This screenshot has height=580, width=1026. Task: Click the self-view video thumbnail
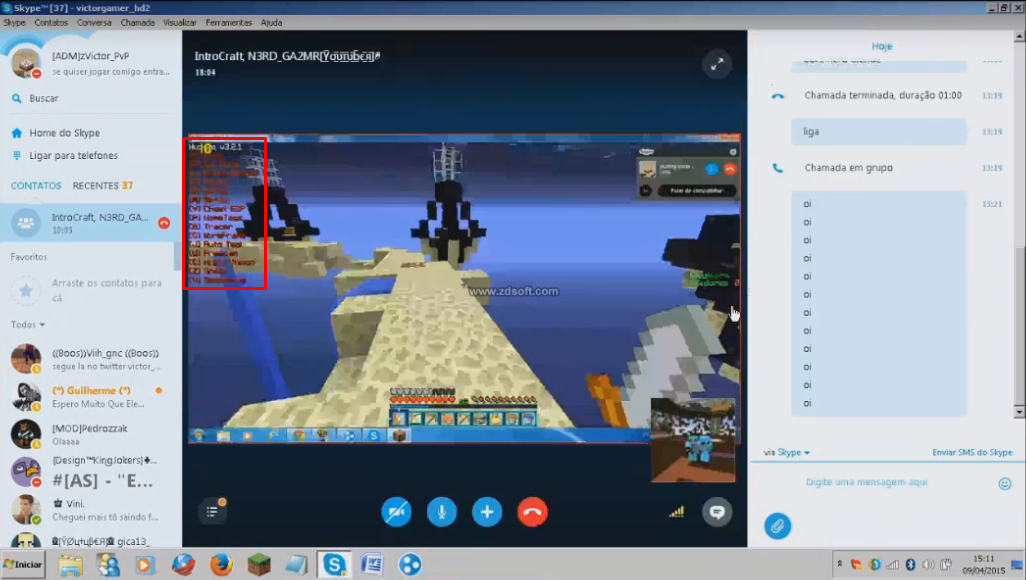point(693,440)
